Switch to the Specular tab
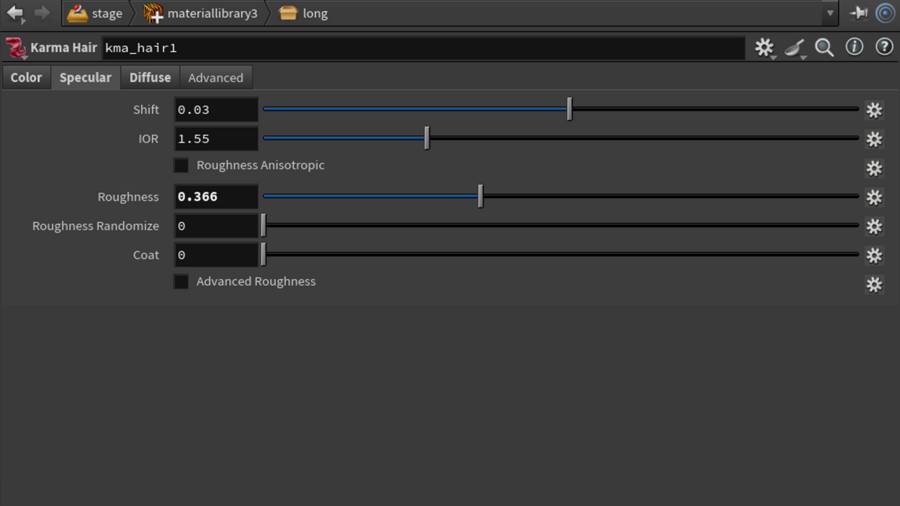 pyautogui.click(x=86, y=77)
